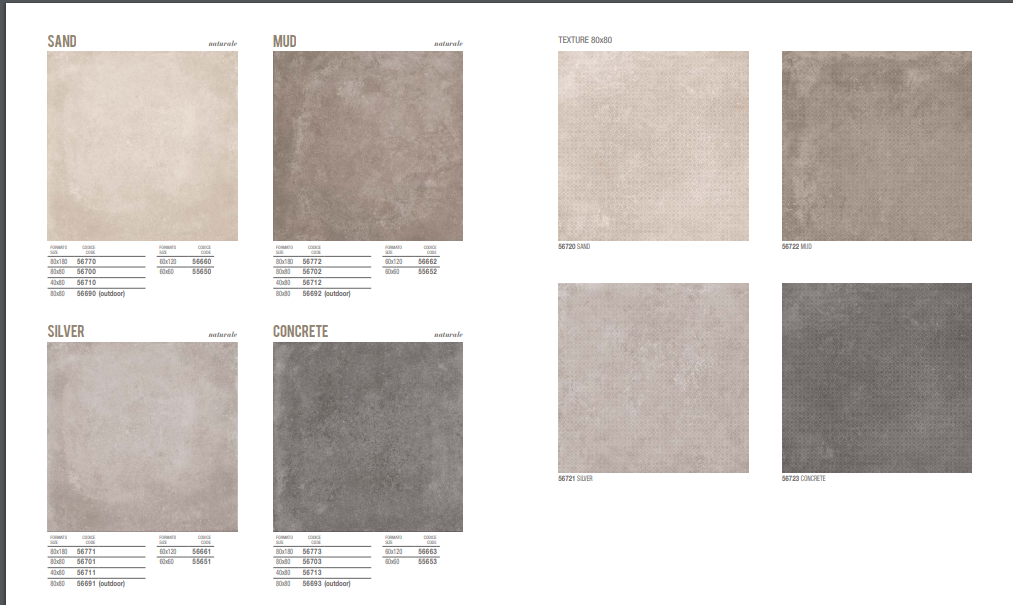This screenshot has height=605, width=1013.
Task: Click the TEXTURE 80x80 title
Action: click(x=585, y=40)
